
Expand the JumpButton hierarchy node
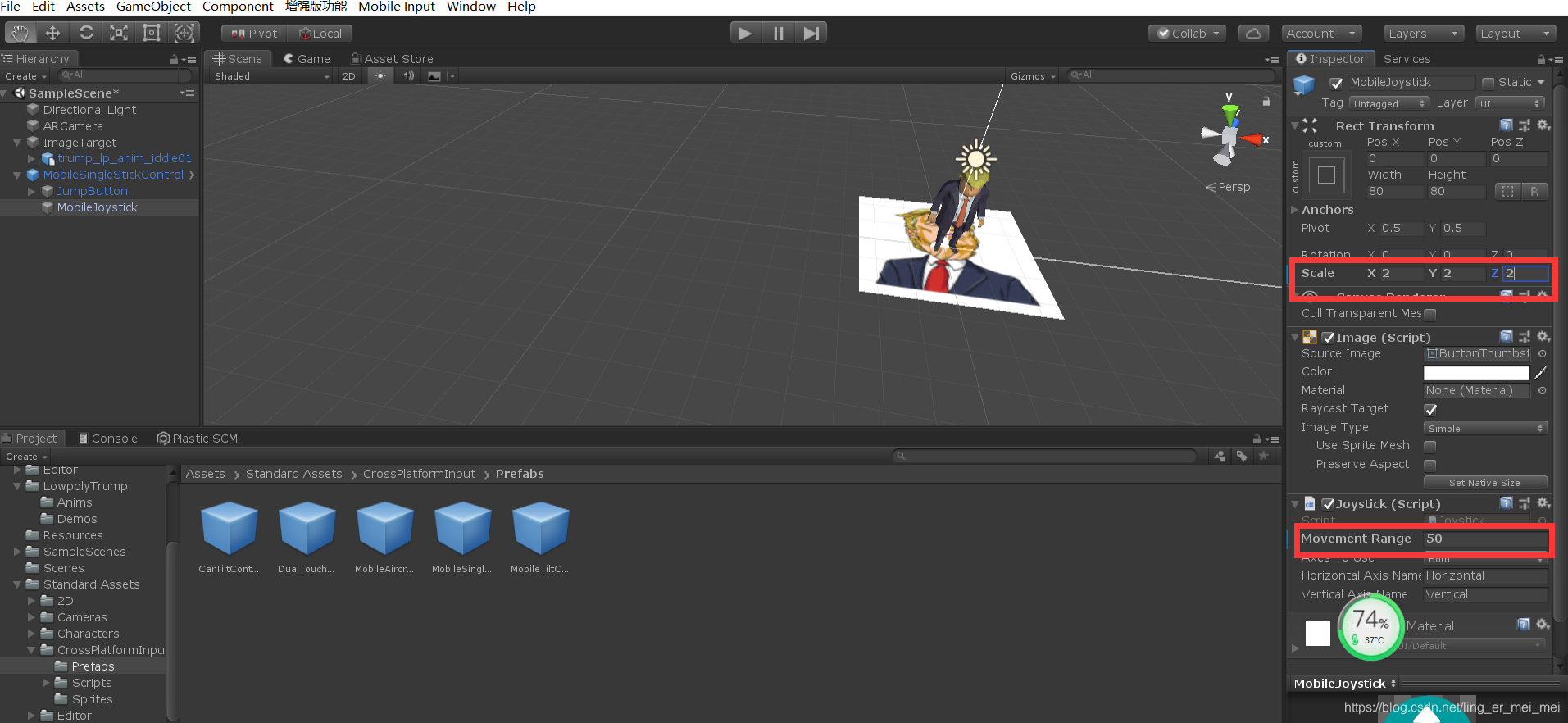click(32, 191)
